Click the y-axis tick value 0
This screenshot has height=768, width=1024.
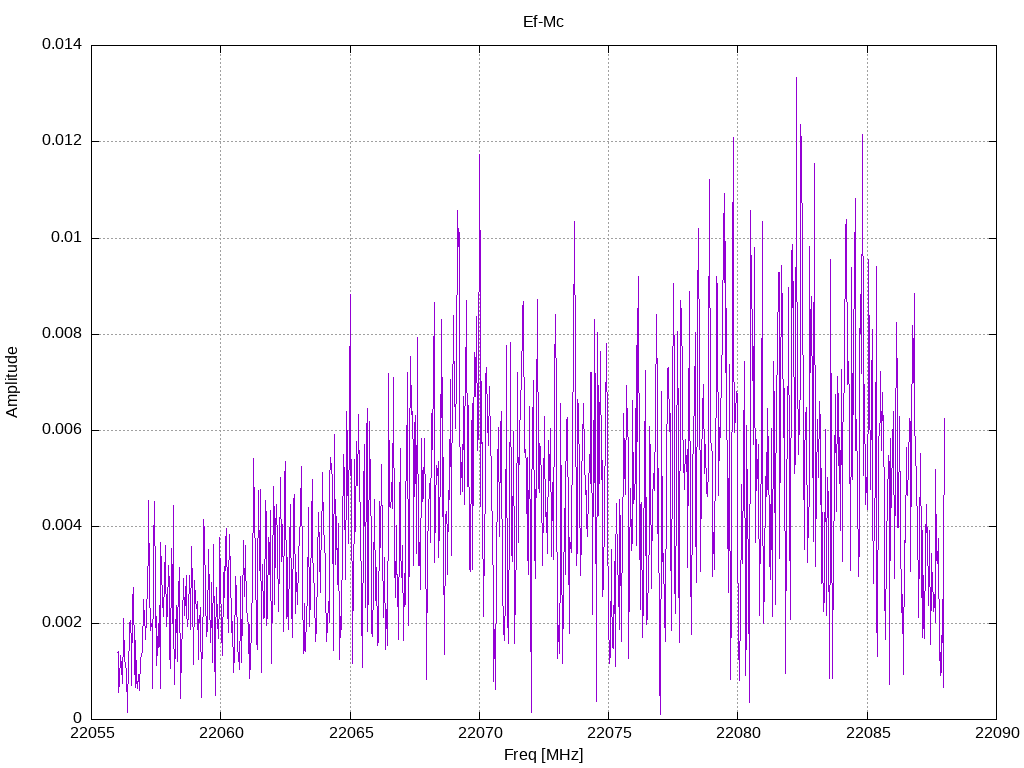(x=78, y=718)
